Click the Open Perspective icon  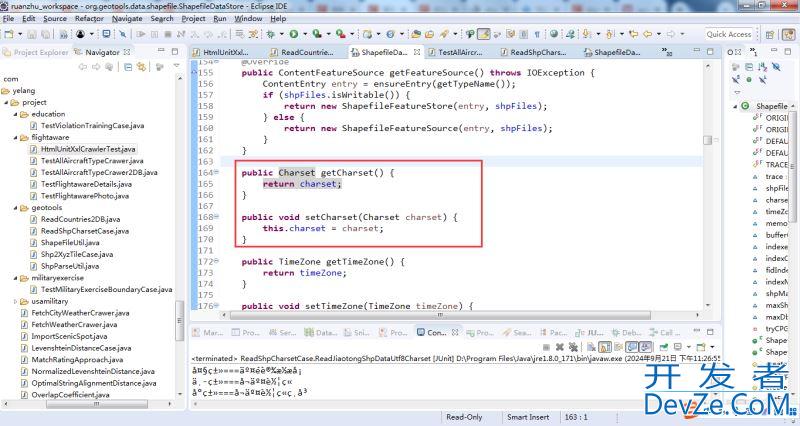[x=770, y=35]
